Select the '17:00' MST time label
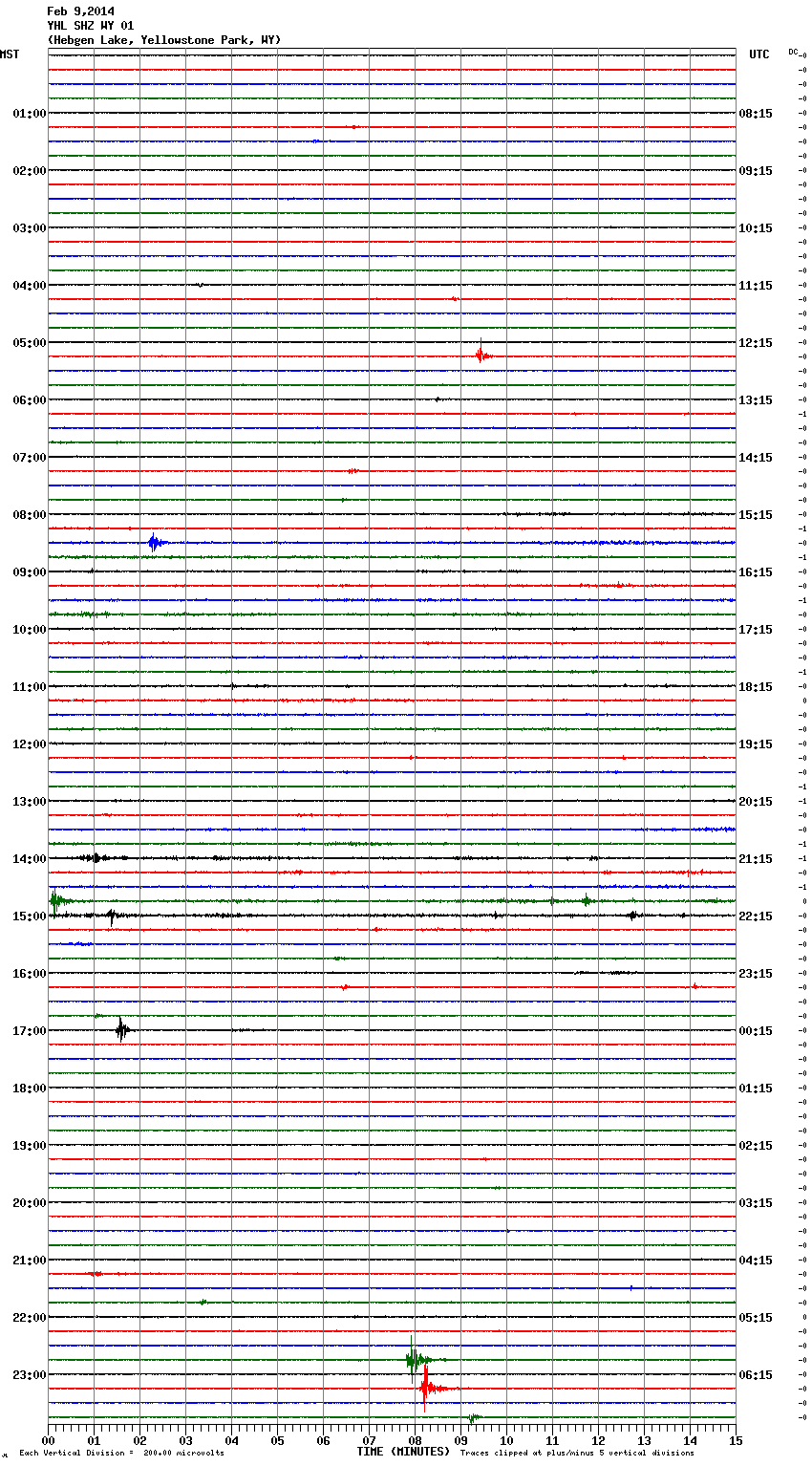The image size is (812, 1466). 30,1031
